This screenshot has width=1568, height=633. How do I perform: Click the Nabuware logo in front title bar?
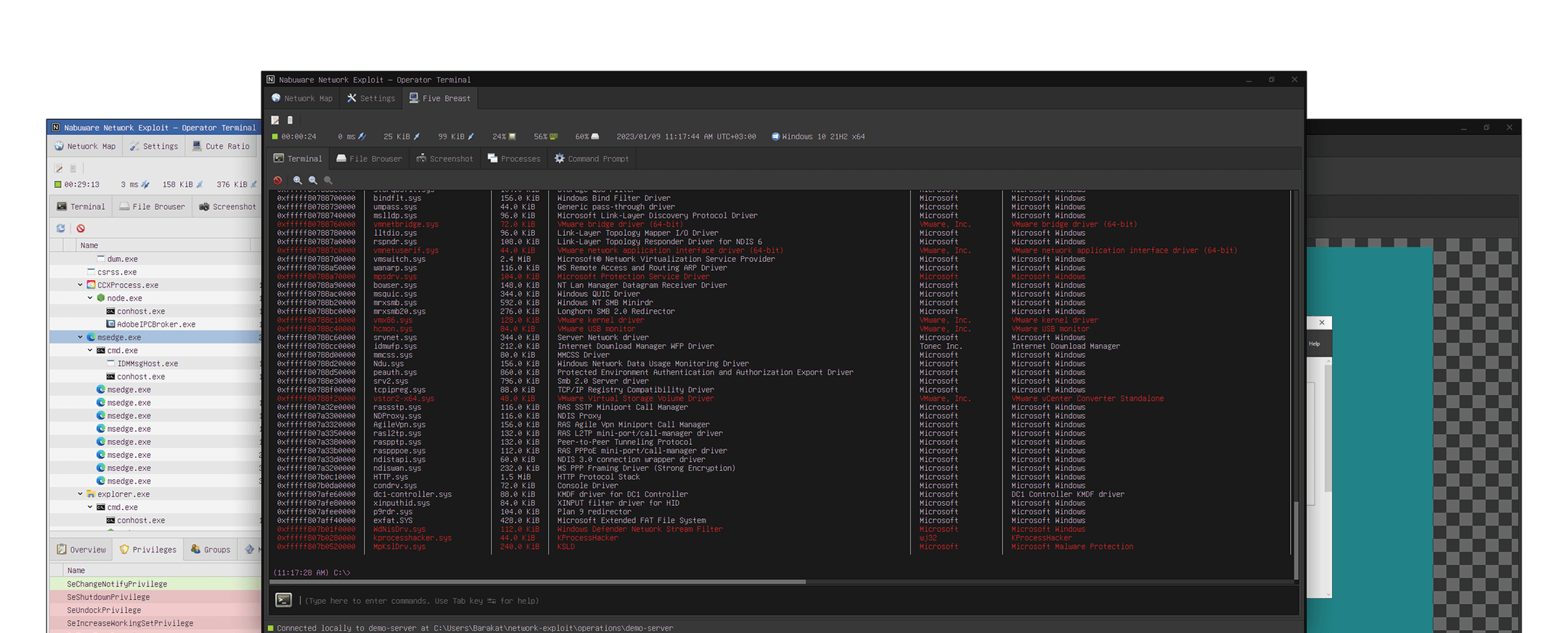pyautogui.click(x=271, y=79)
